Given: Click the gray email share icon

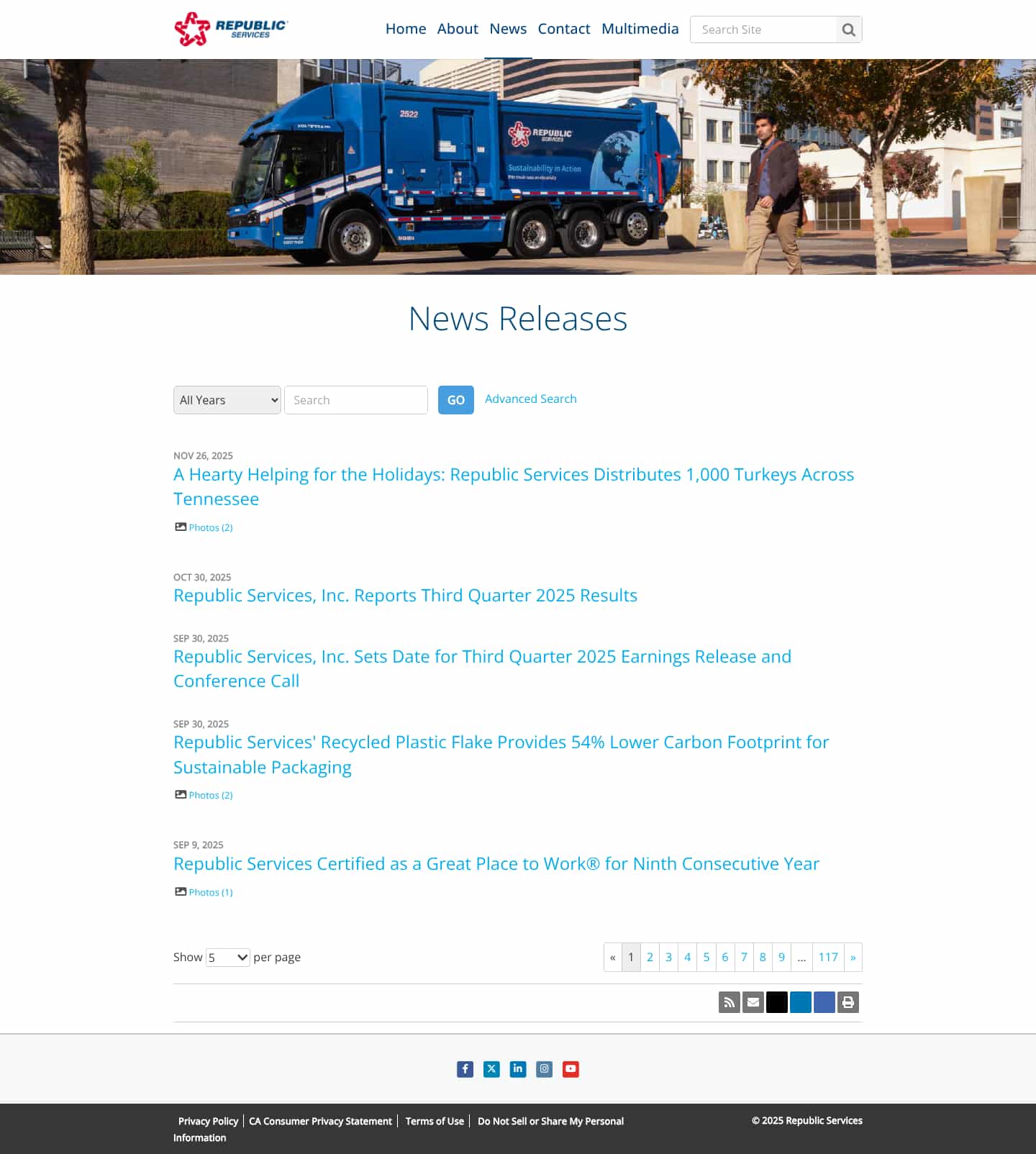Looking at the screenshot, I should click(753, 1002).
